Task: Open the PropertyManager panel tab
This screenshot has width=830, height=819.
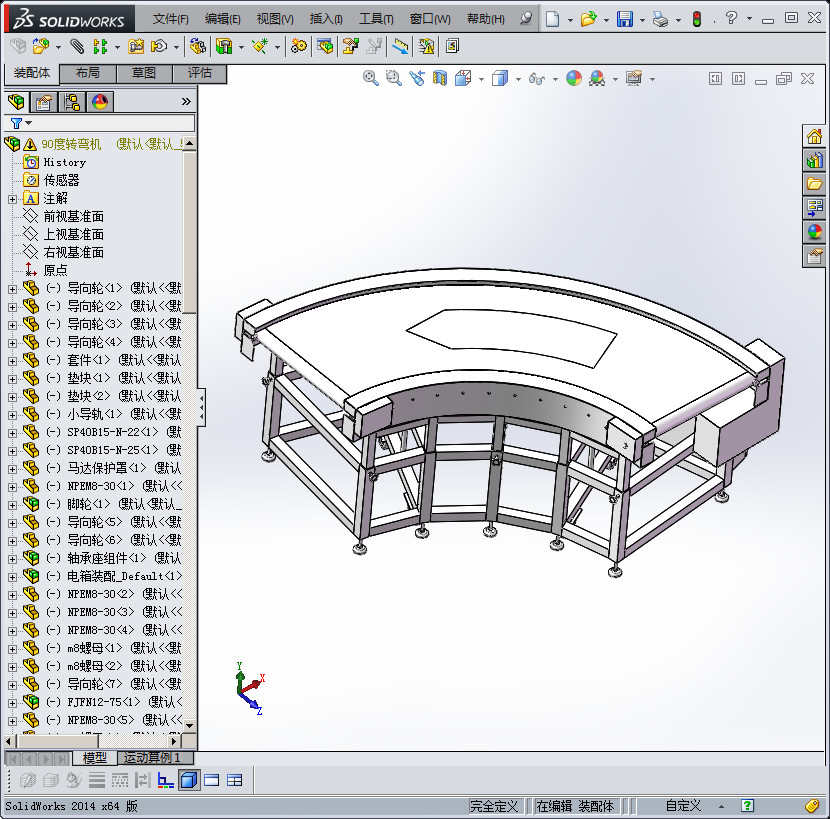Action: [43, 102]
